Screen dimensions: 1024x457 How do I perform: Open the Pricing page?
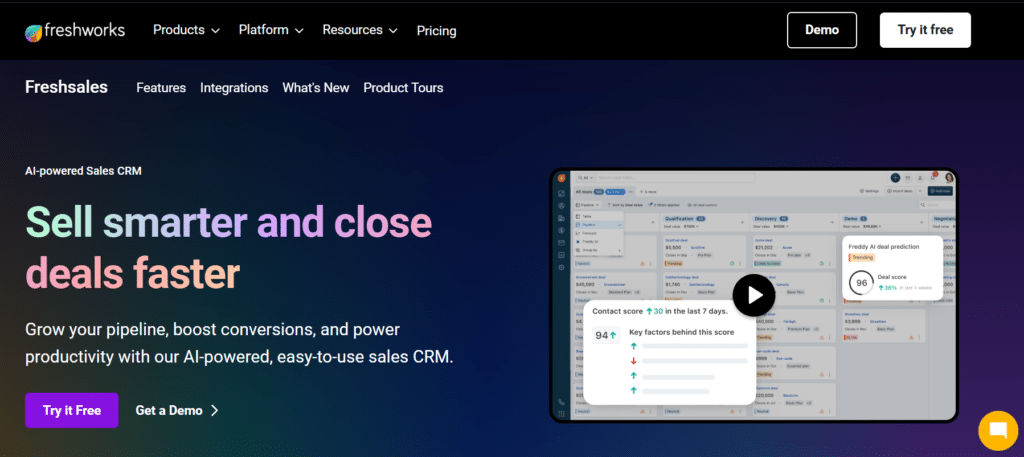click(436, 31)
